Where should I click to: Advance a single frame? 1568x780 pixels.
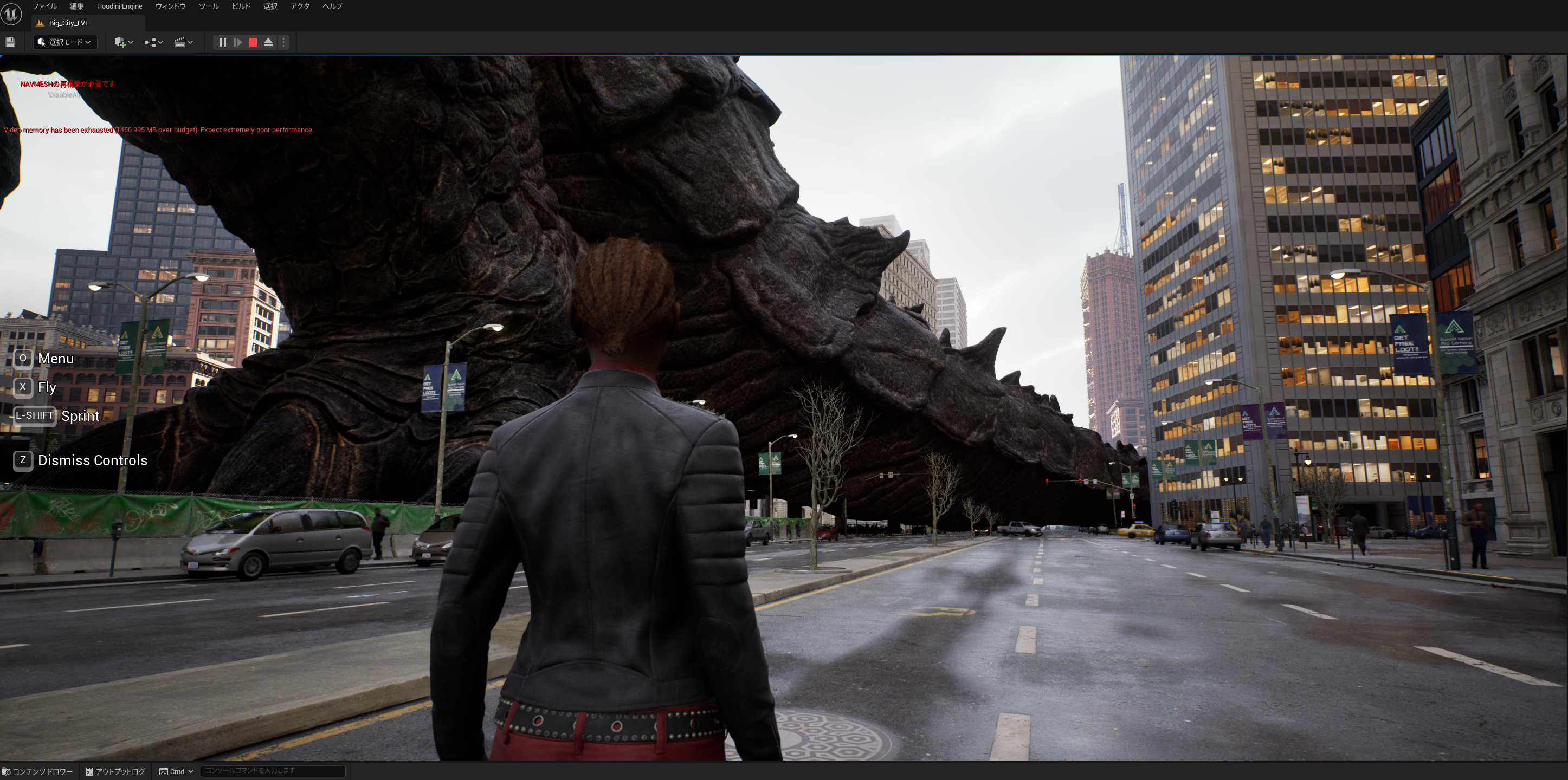tap(238, 42)
